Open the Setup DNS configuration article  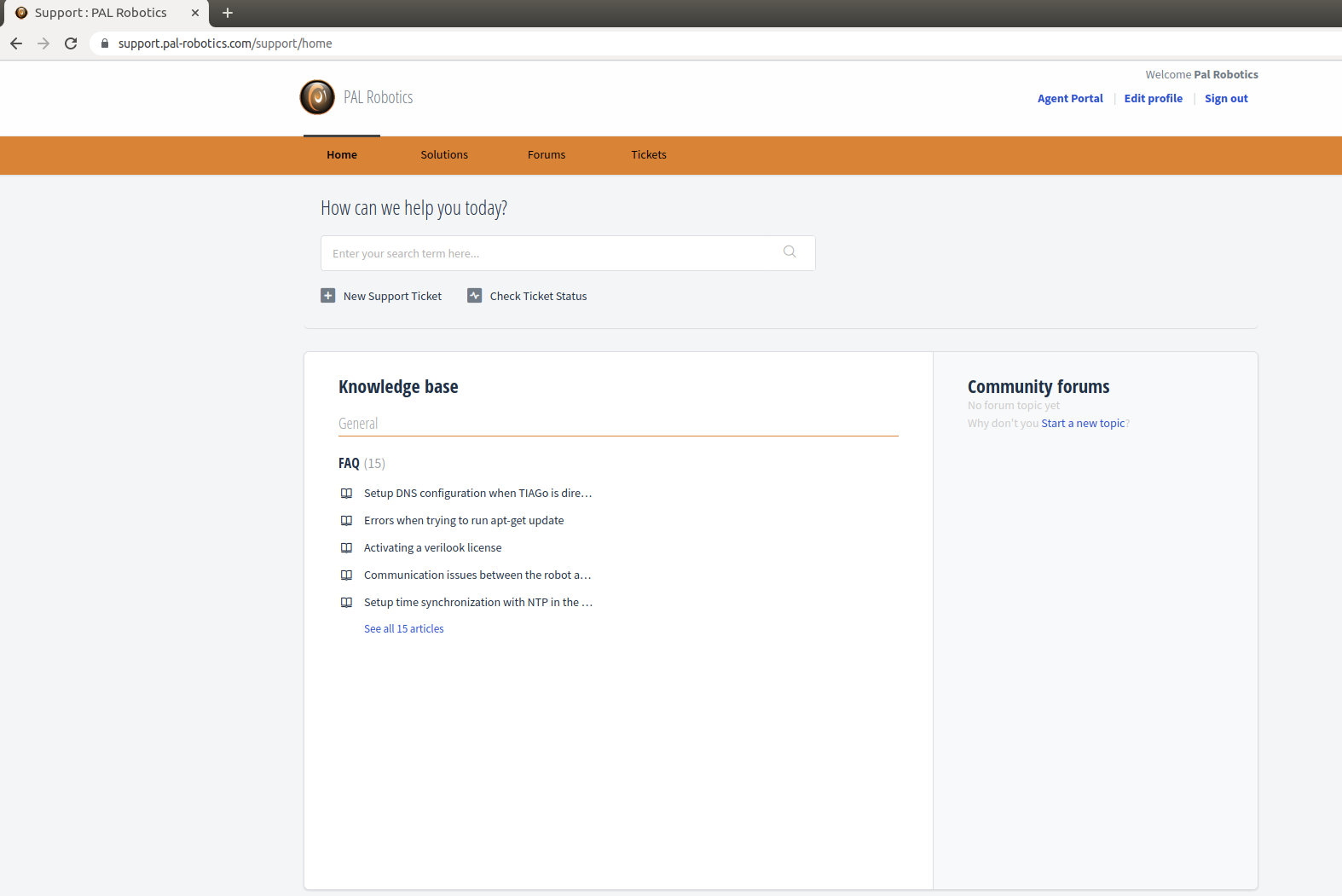point(477,494)
